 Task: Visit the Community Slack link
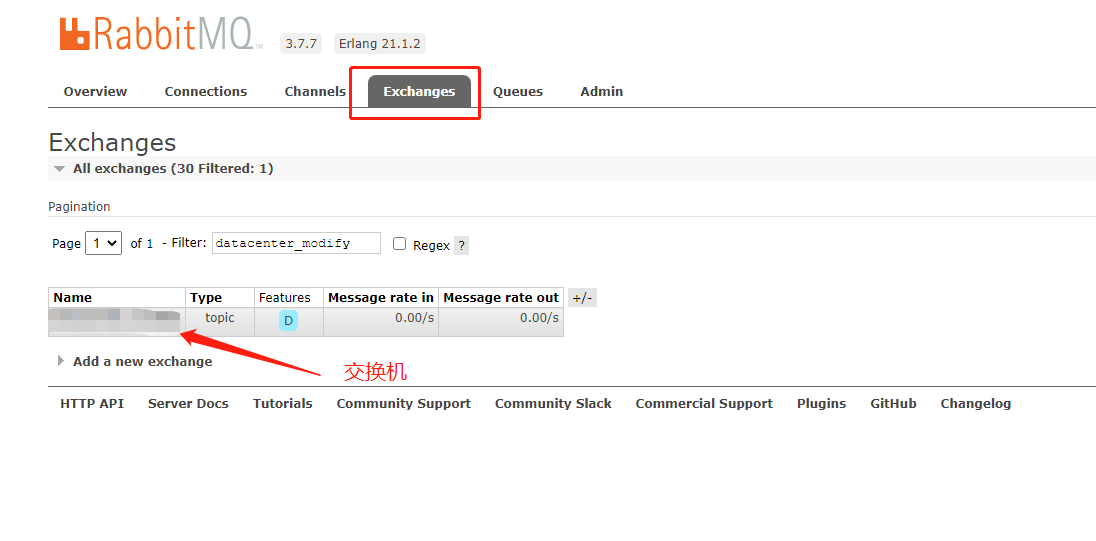[553, 403]
